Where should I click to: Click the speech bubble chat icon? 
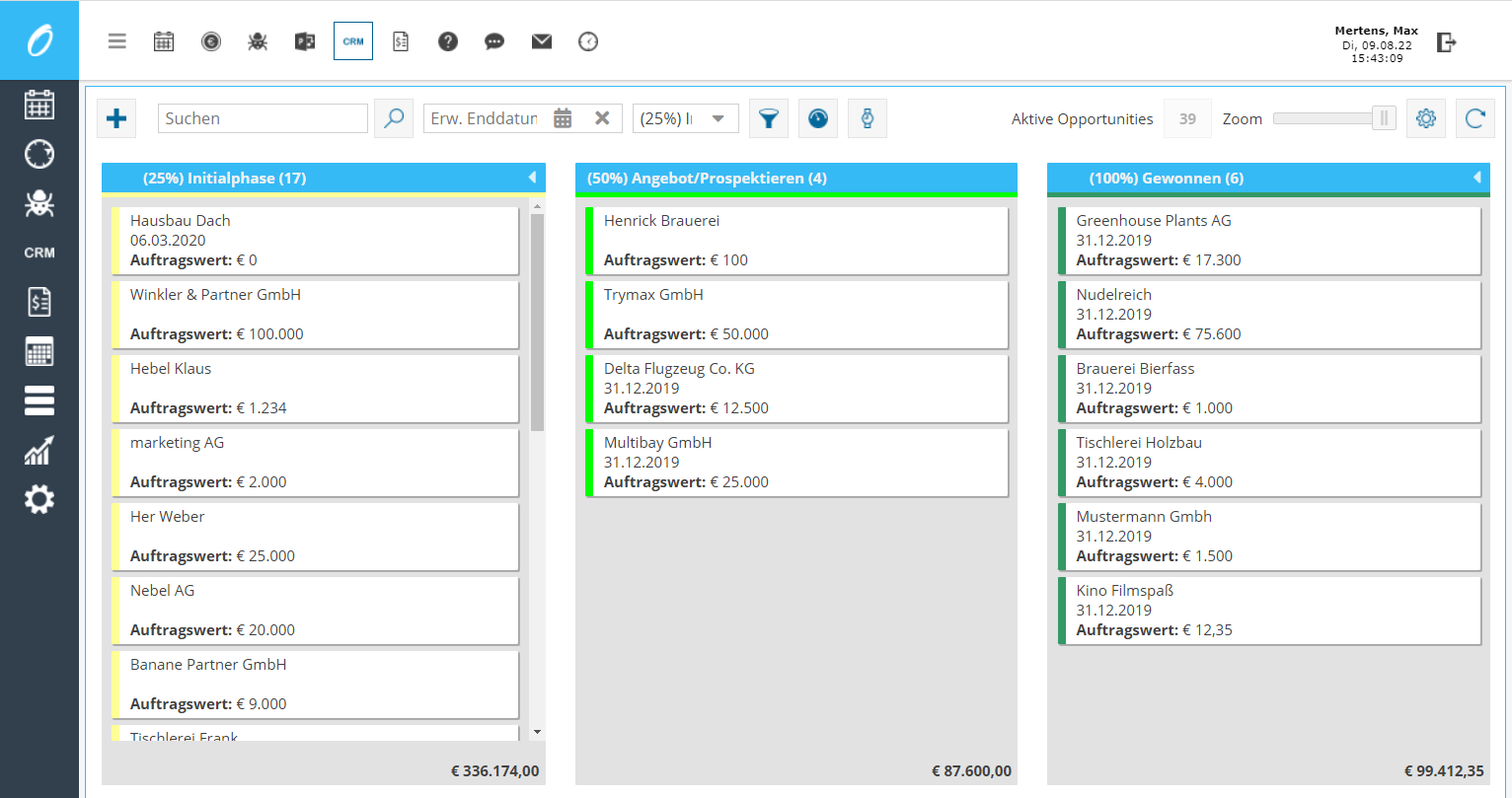pyautogui.click(x=493, y=40)
